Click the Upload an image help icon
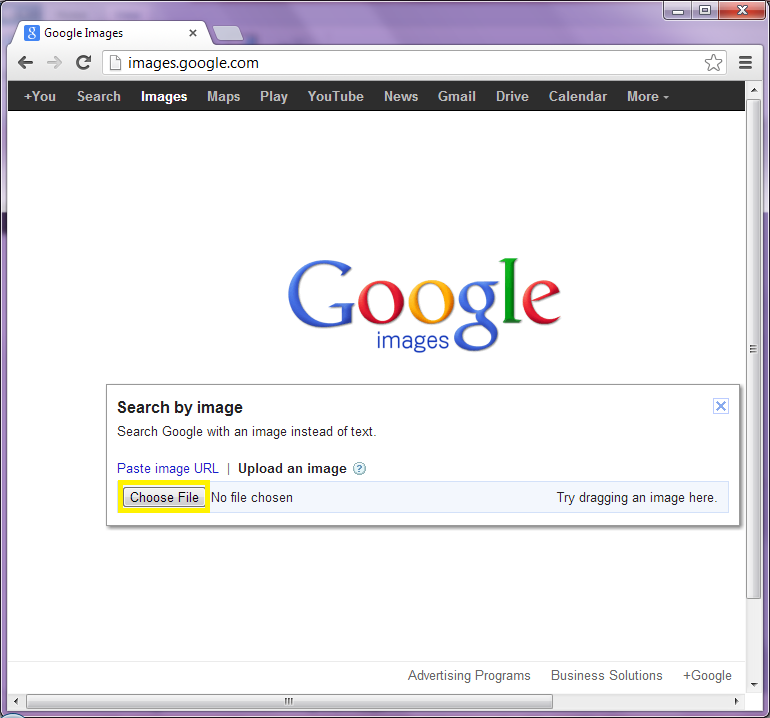770x718 pixels. click(359, 469)
